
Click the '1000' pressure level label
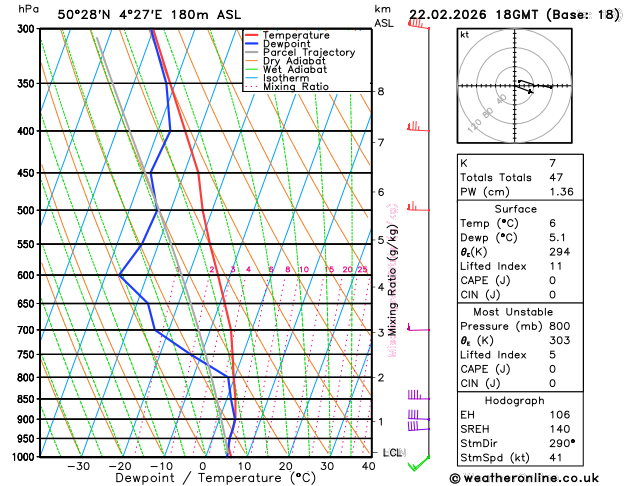coord(25,457)
